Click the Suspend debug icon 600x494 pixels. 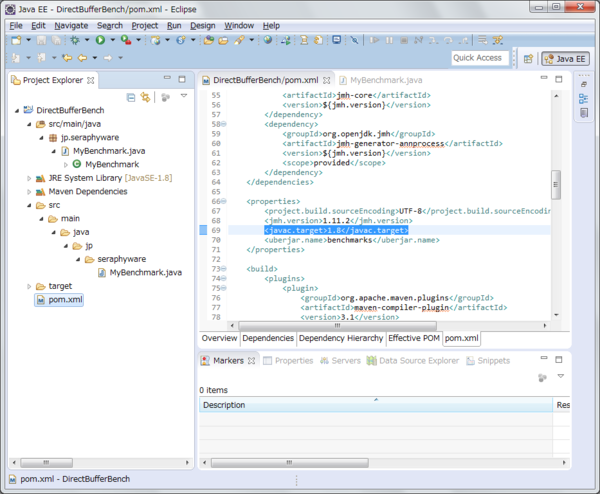pos(389,40)
